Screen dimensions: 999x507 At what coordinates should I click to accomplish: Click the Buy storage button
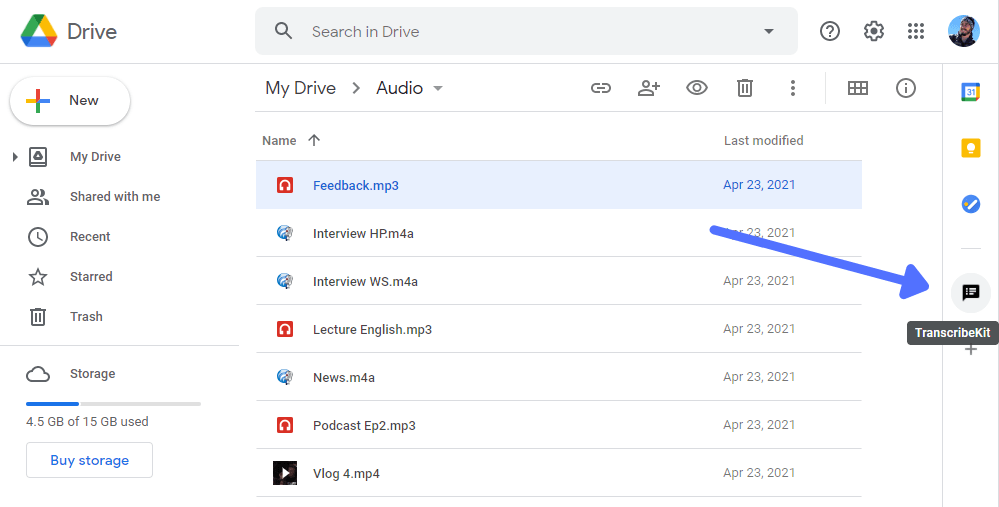click(x=89, y=460)
